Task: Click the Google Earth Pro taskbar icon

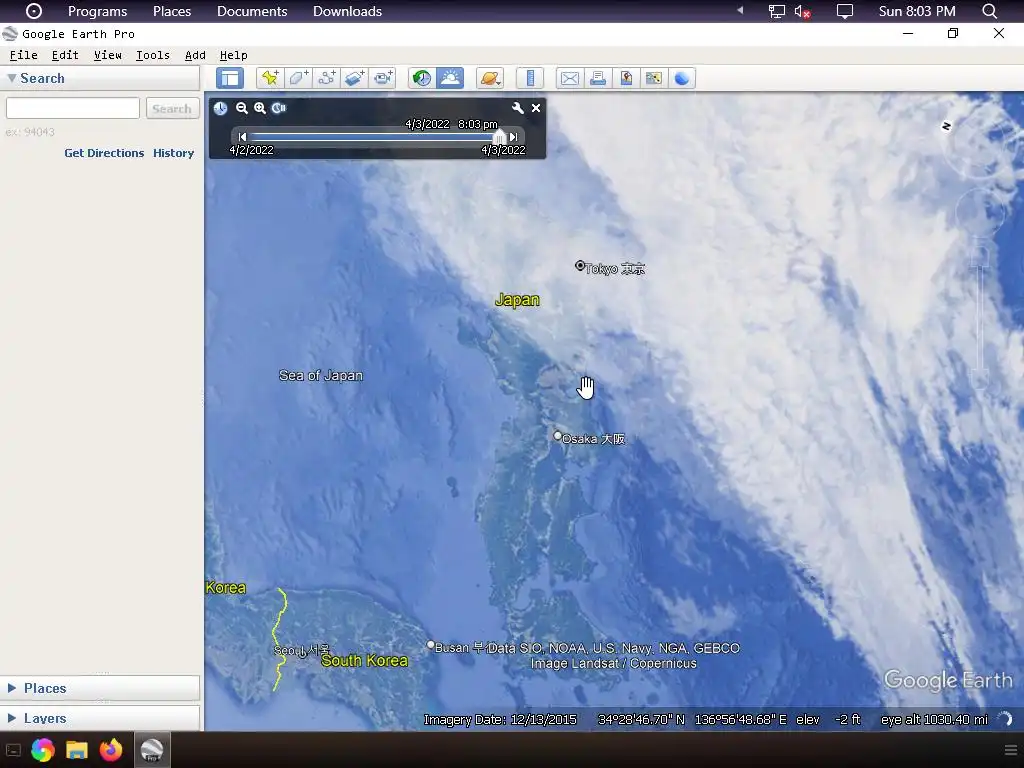Action: coord(152,750)
